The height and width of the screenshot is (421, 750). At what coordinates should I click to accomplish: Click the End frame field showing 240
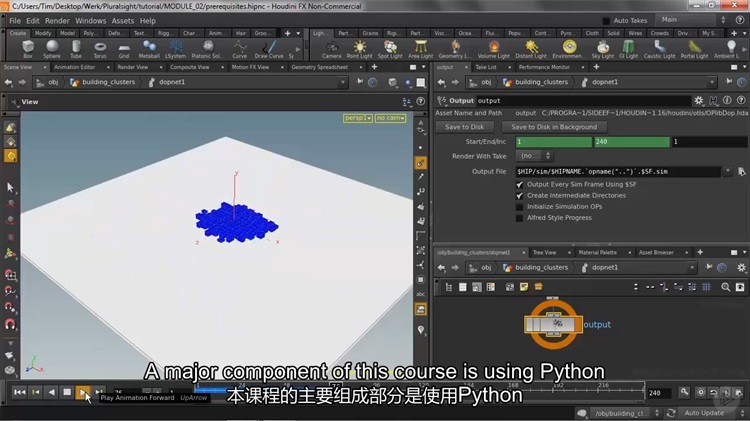632,142
